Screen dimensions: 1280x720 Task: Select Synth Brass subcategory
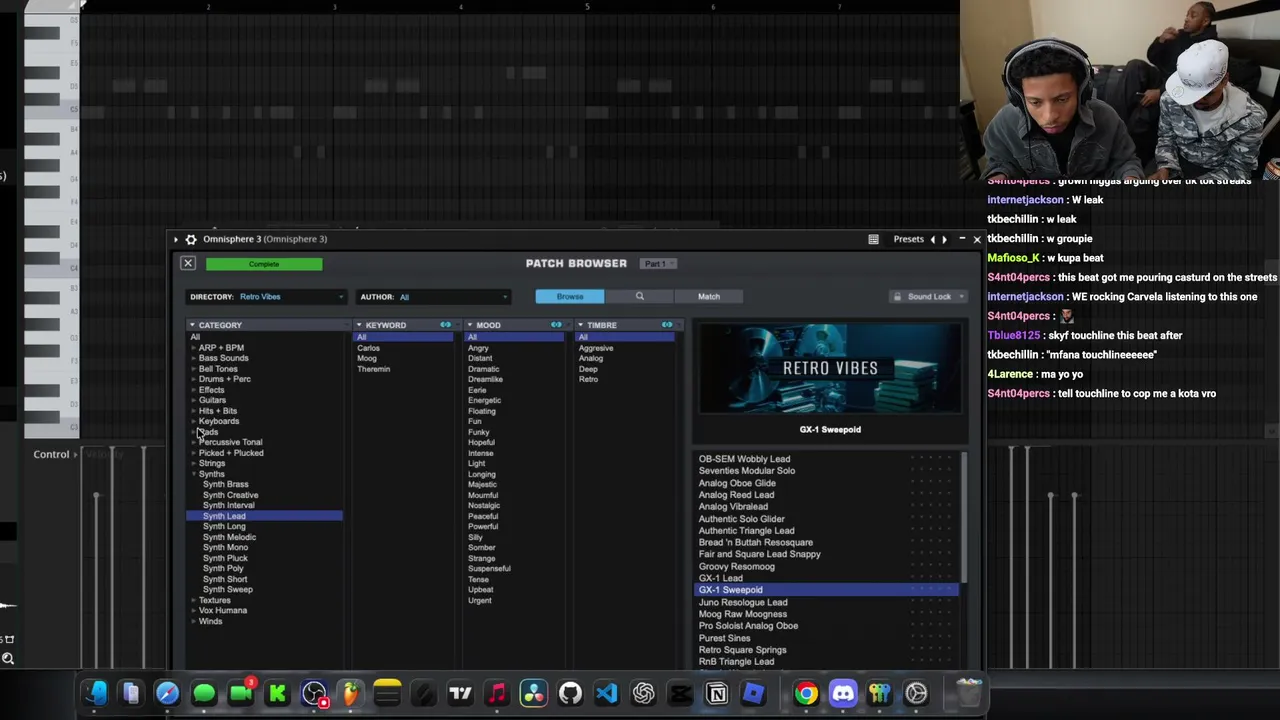tap(225, 484)
